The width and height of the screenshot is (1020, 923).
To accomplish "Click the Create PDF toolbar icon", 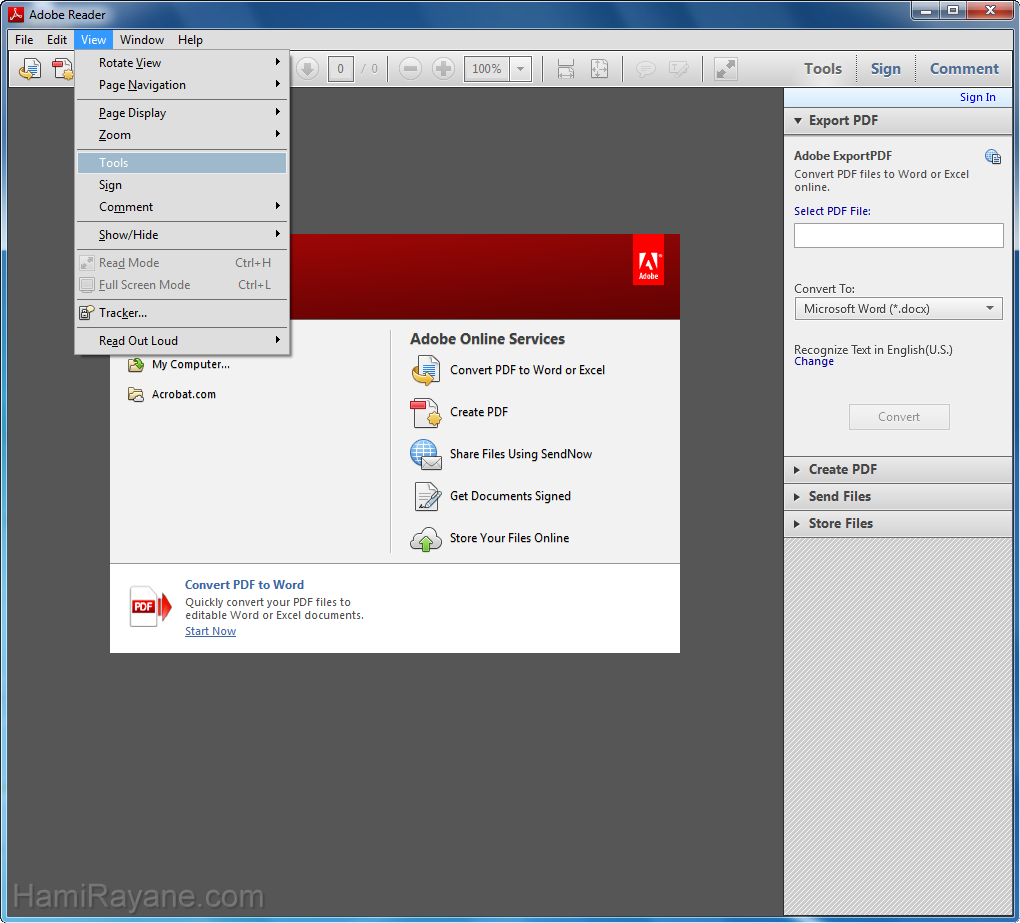I will [63, 68].
